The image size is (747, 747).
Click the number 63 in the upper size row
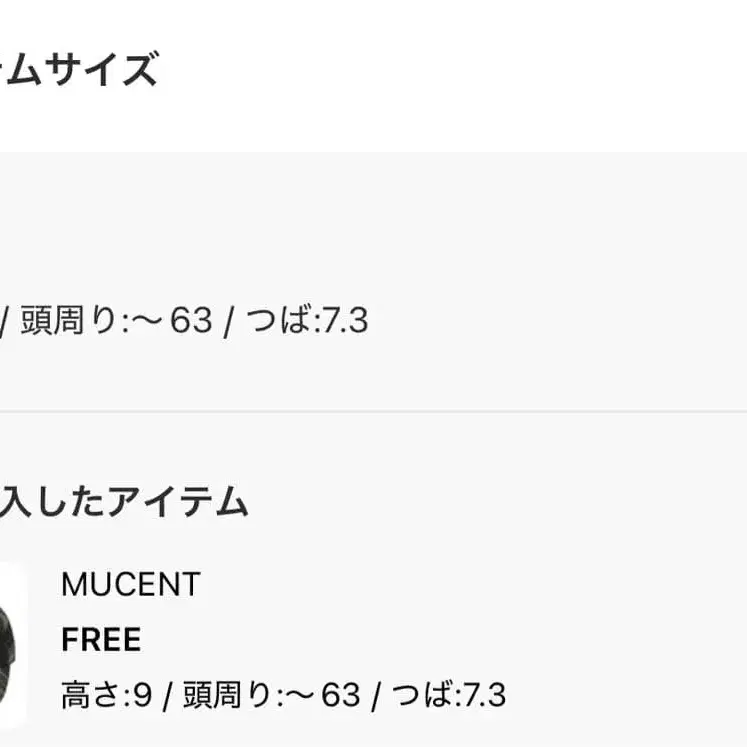(191, 321)
